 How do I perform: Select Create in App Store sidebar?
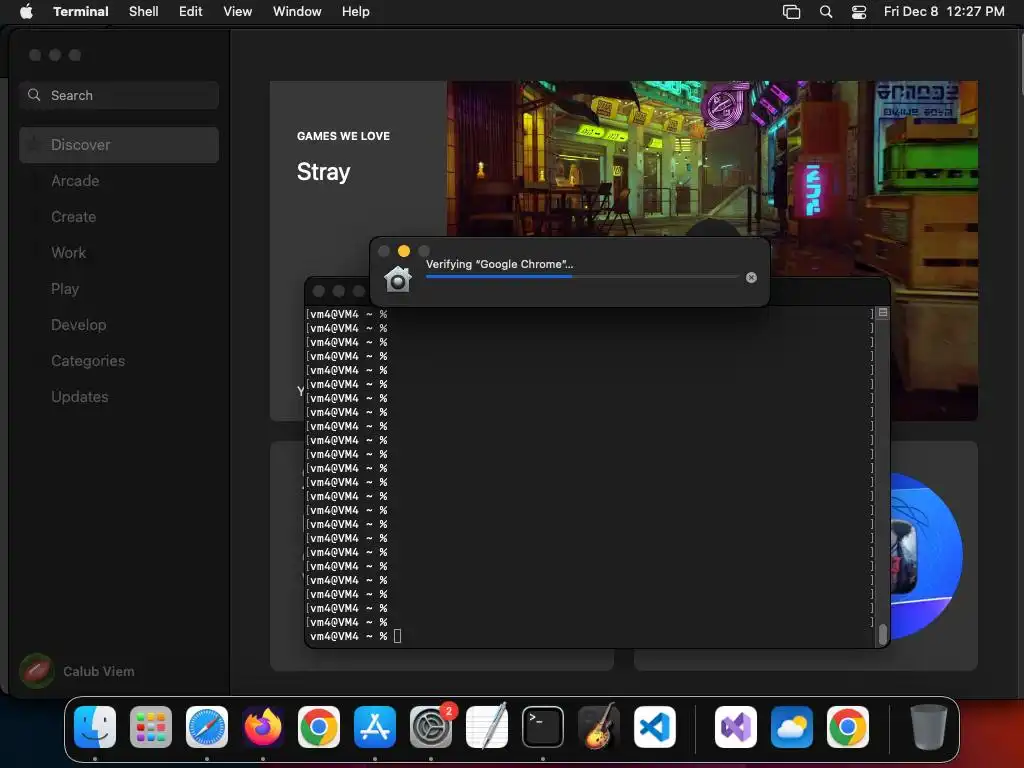pyautogui.click(x=119, y=217)
